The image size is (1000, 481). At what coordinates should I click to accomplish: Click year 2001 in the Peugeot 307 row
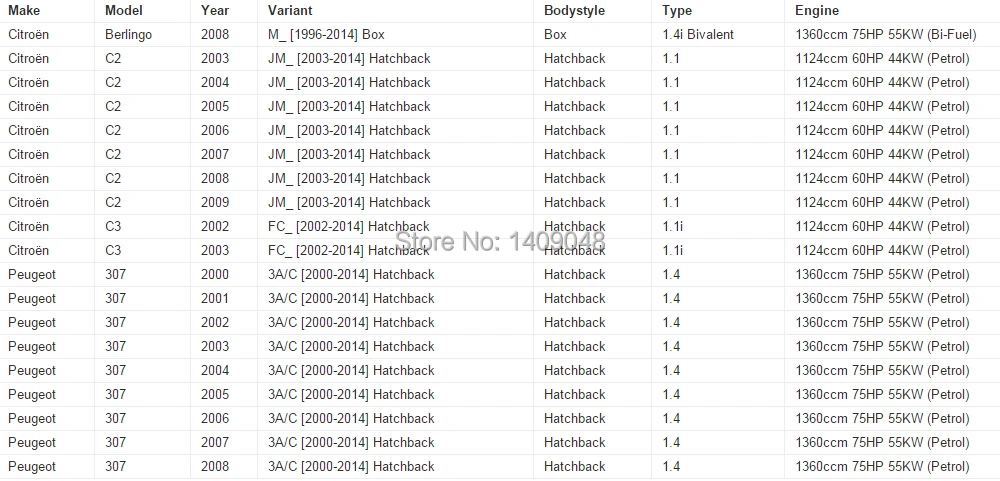[x=215, y=299]
